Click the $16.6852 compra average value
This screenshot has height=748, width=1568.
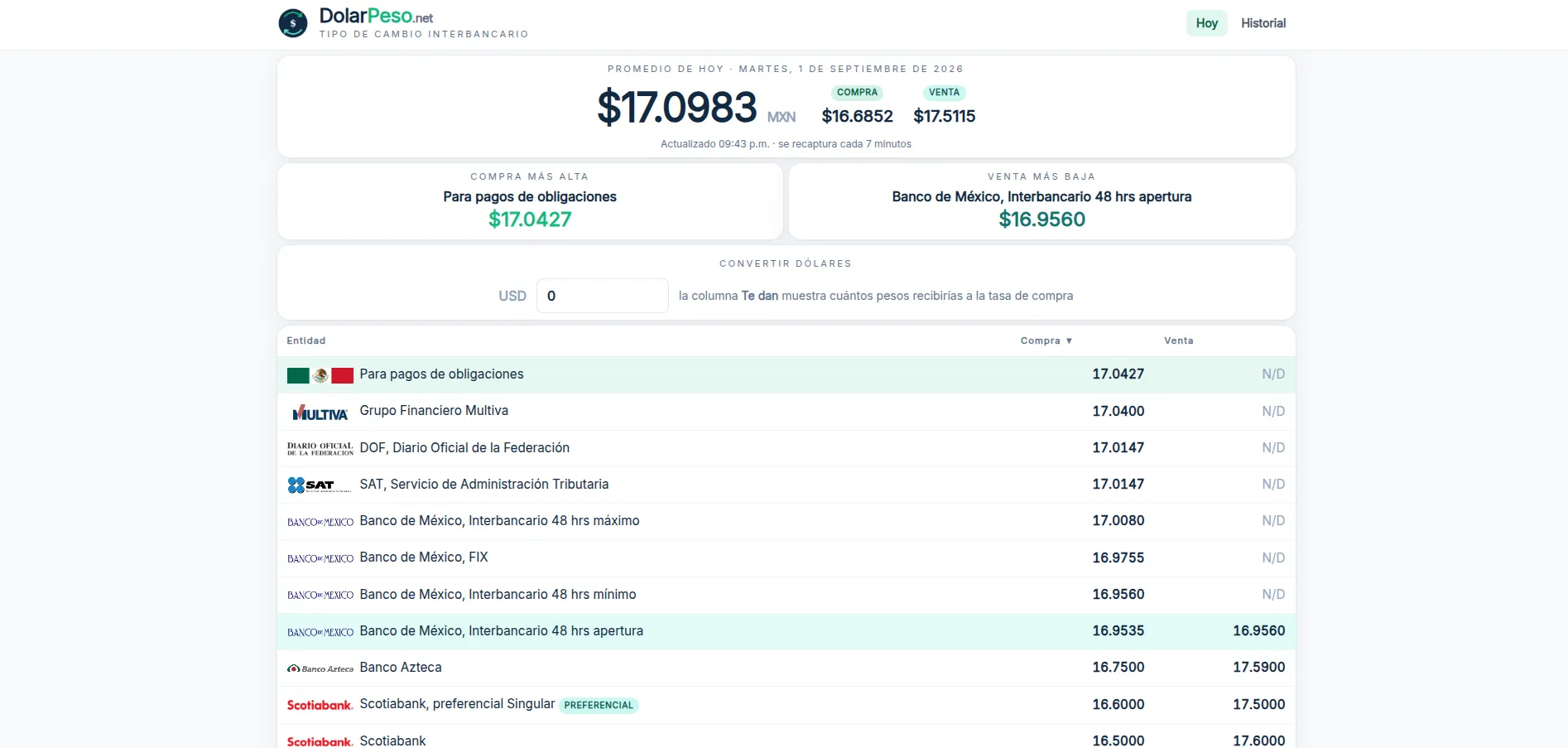(x=857, y=116)
